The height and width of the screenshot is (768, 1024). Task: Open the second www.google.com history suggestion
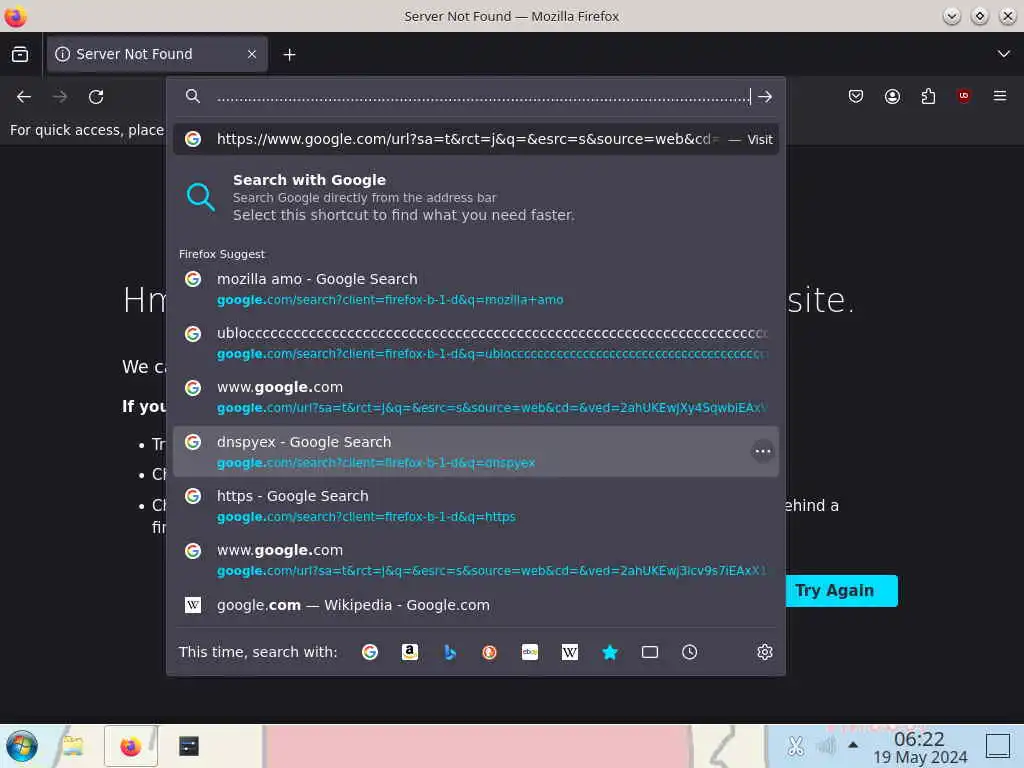pos(475,560)
